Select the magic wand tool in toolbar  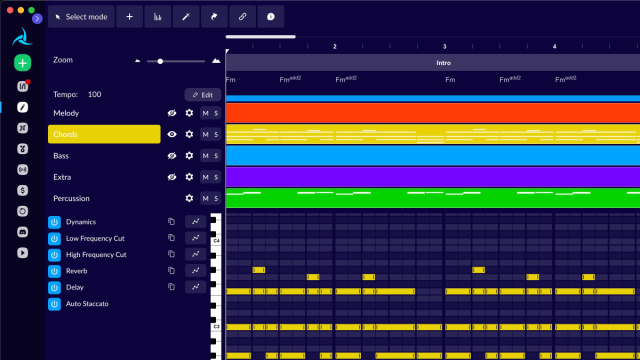[x=186, y=17]
